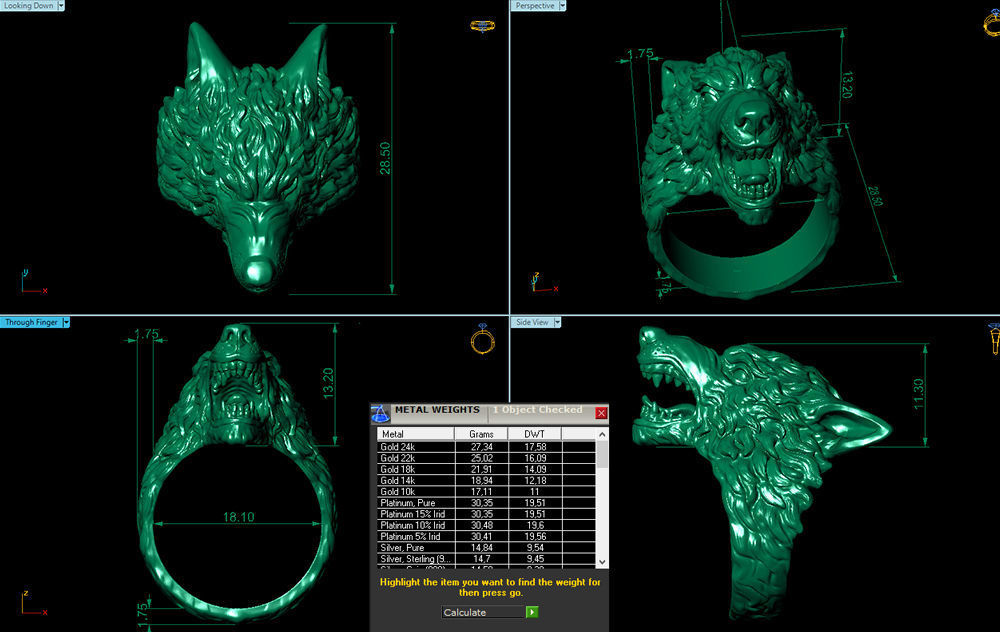The height and width of the screenshot is (632, 1000).
Task: Click the 28.50 dimension in Looking Down view
Action: click(385, 158)
